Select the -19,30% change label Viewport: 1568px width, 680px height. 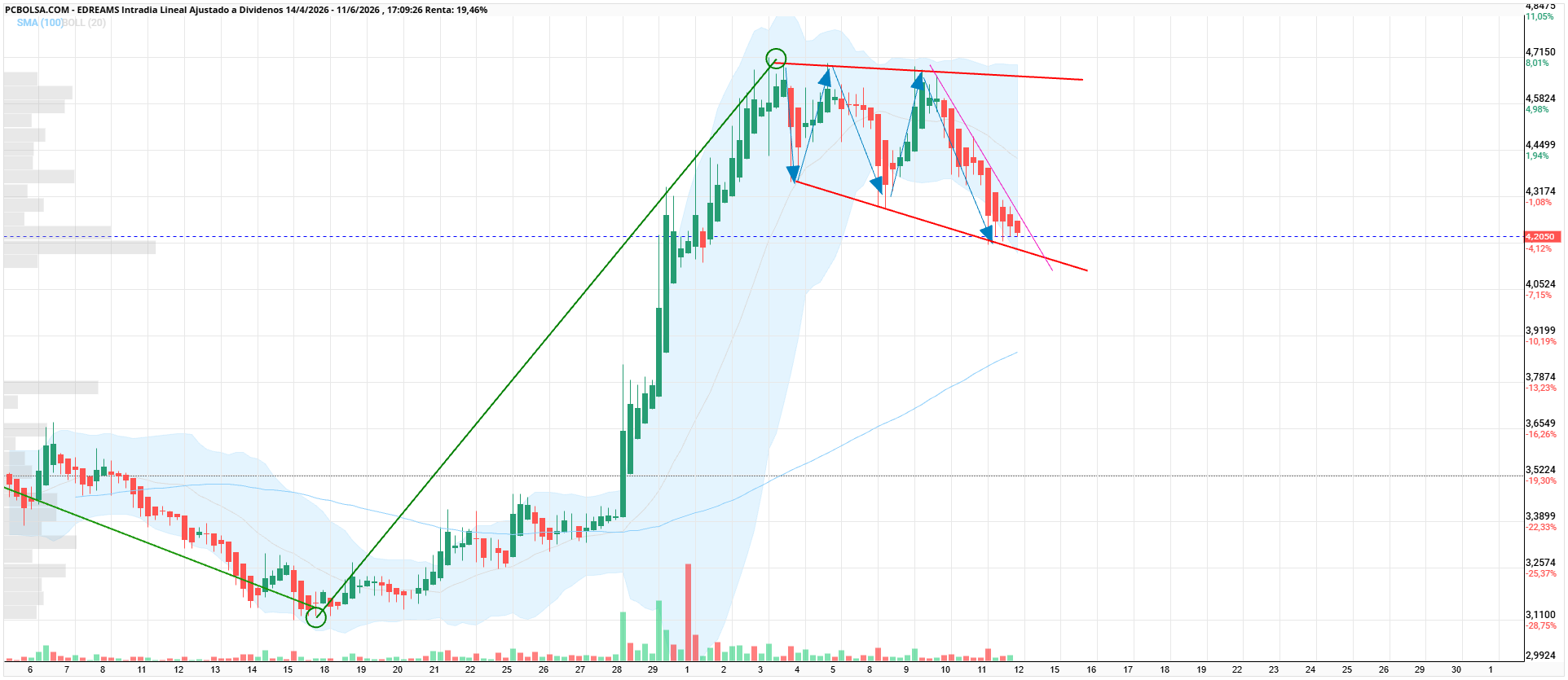point(1541,480)
